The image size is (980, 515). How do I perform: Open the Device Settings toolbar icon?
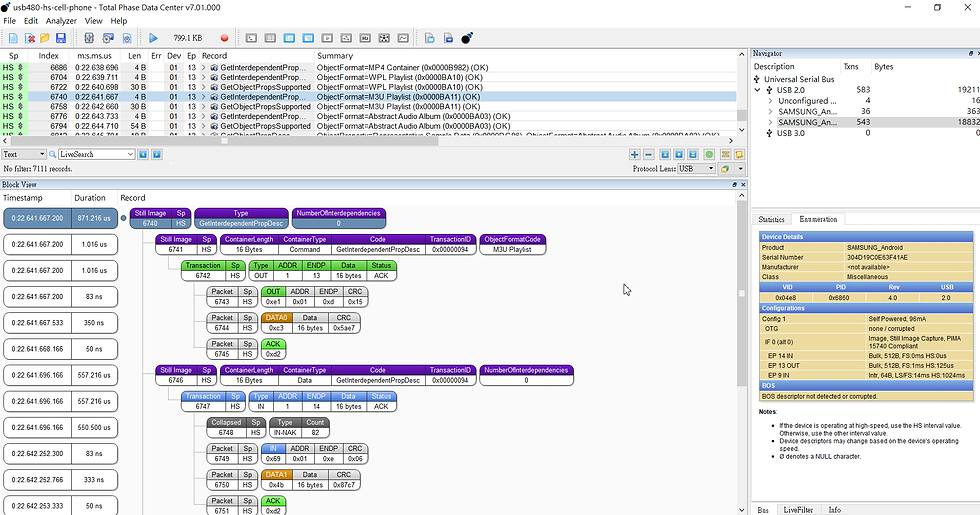108,38
